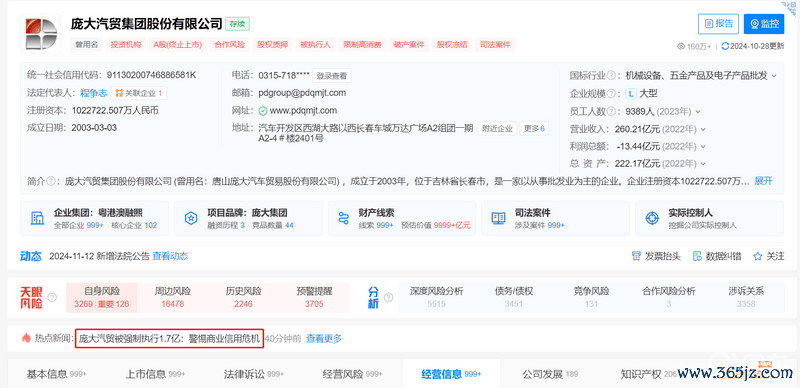
Task: Toggle 关注 star to follow company
Action: tap(757, 256)
